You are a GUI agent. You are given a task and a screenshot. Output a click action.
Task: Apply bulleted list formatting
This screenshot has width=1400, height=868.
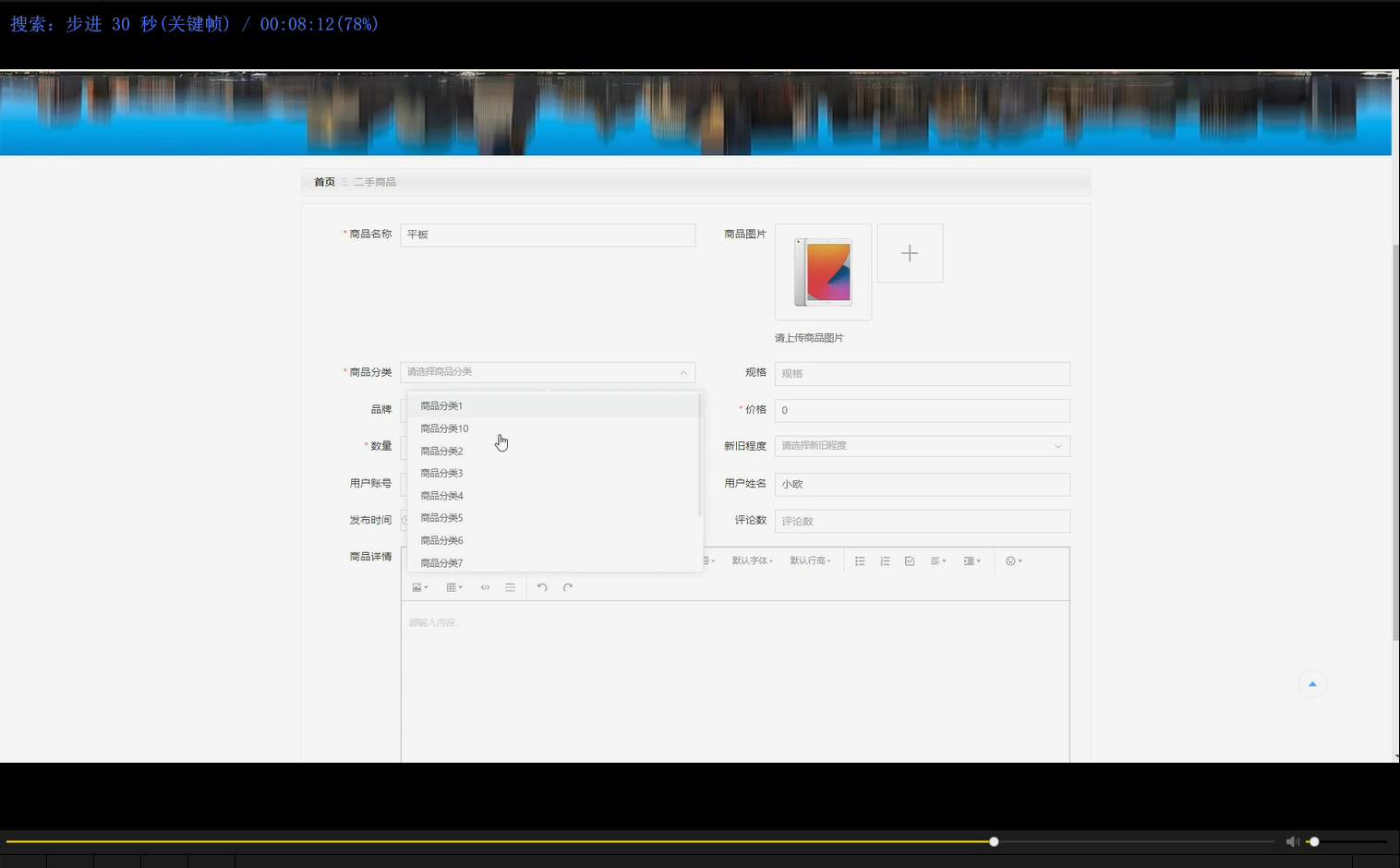coord(860,561)
